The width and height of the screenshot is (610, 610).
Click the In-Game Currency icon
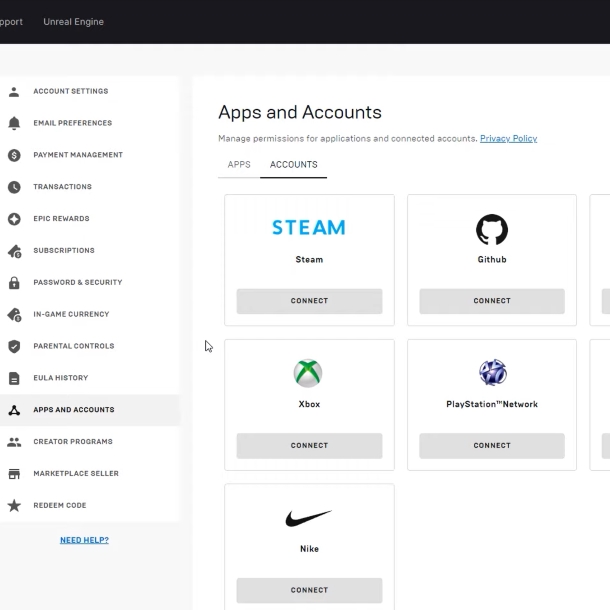(14, 314)
